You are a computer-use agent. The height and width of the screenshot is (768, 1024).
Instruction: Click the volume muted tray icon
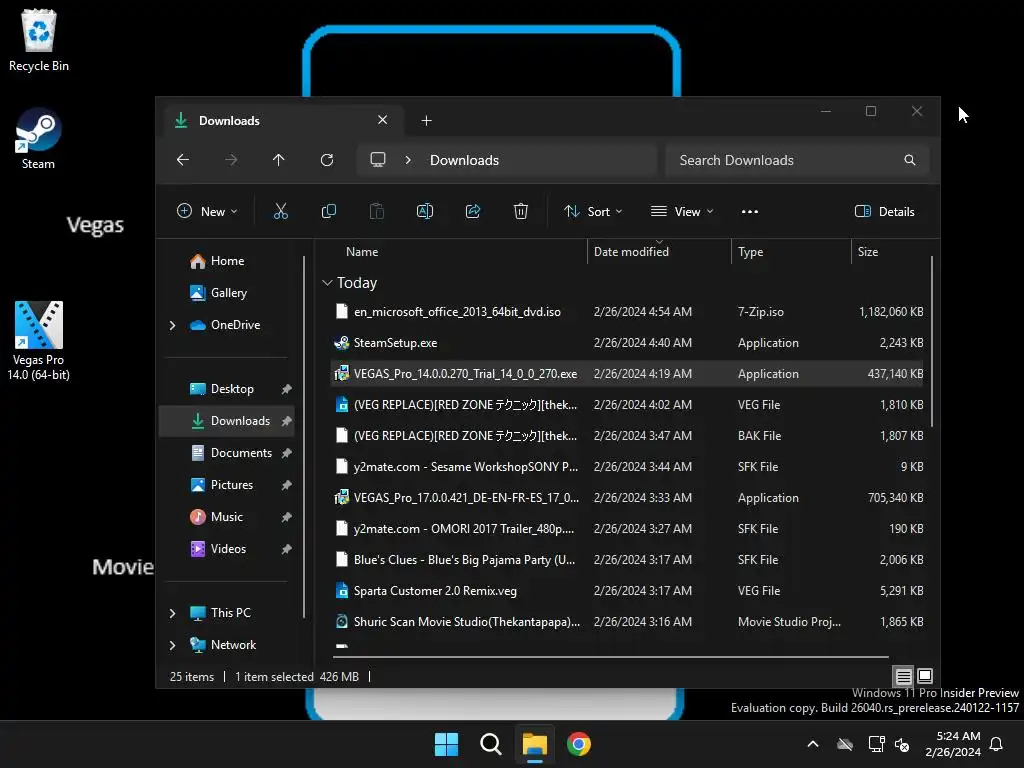[902, 744]
